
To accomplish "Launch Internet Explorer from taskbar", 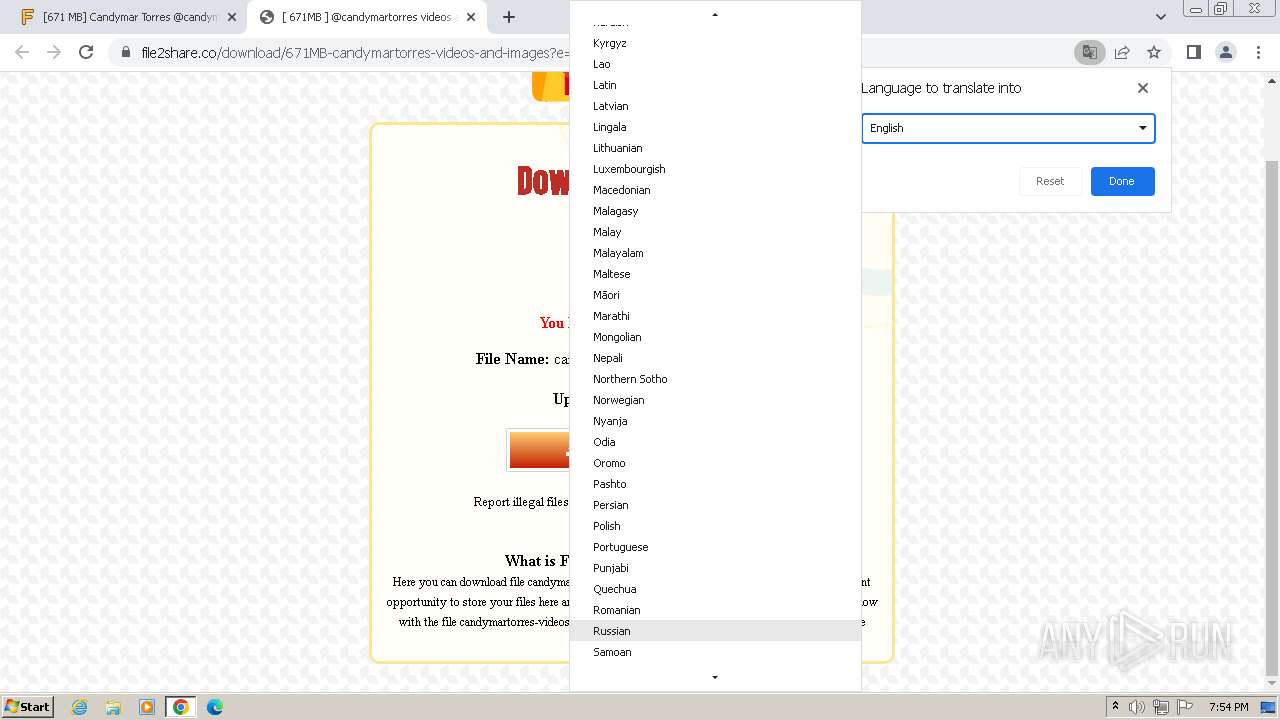I will (79, 707).
